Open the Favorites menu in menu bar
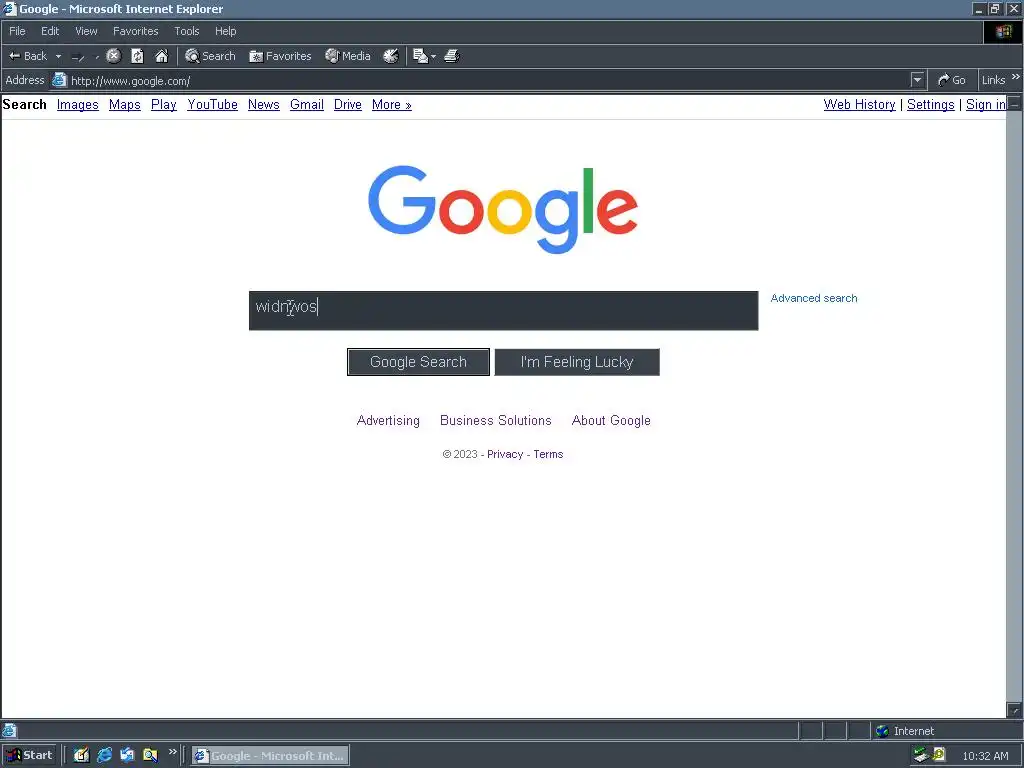This screenshot has width=1024, height=768. pos(136,31)
